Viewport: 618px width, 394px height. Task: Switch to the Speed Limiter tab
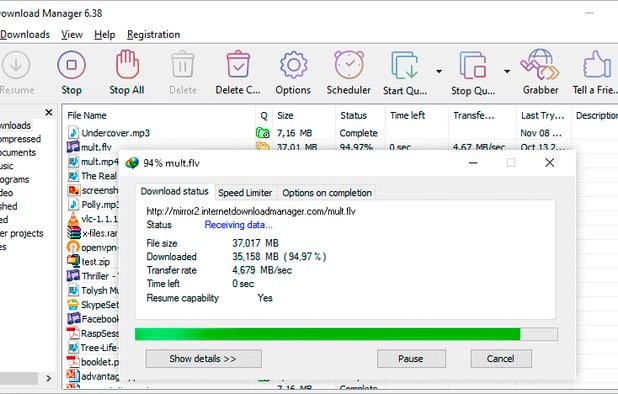[245, 193]
